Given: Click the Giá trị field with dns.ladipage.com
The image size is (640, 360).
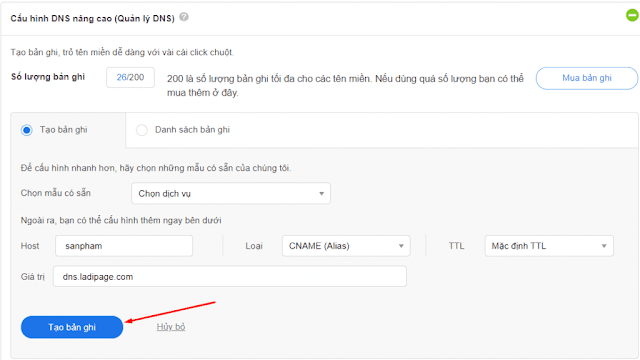Looking at the screenshot, I should [229, 276].
